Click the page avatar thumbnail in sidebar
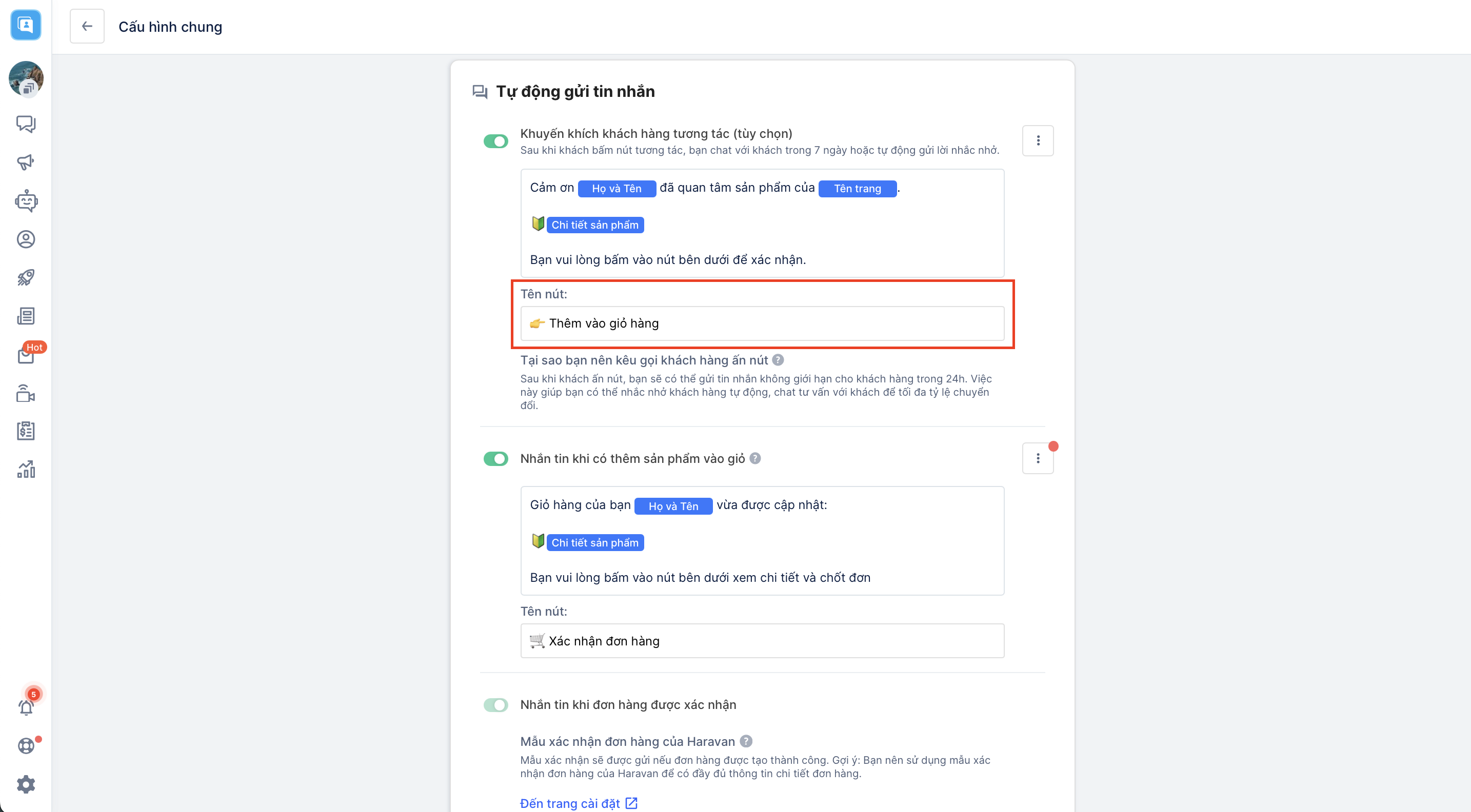The image size is (1471, 812). click(x=26, y=78)
